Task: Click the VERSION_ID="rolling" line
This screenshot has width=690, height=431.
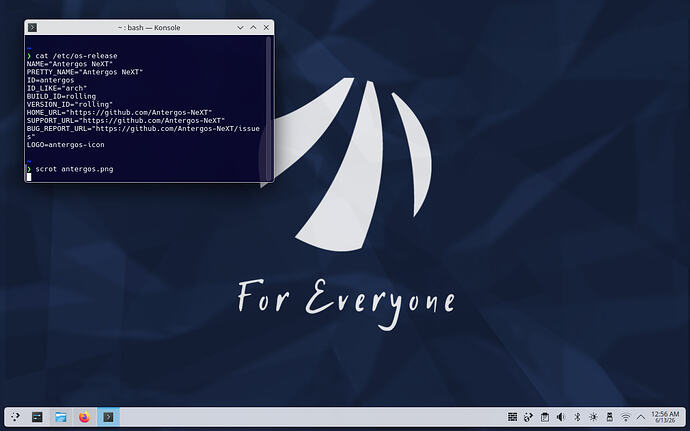Action: (x=70, y=104)
